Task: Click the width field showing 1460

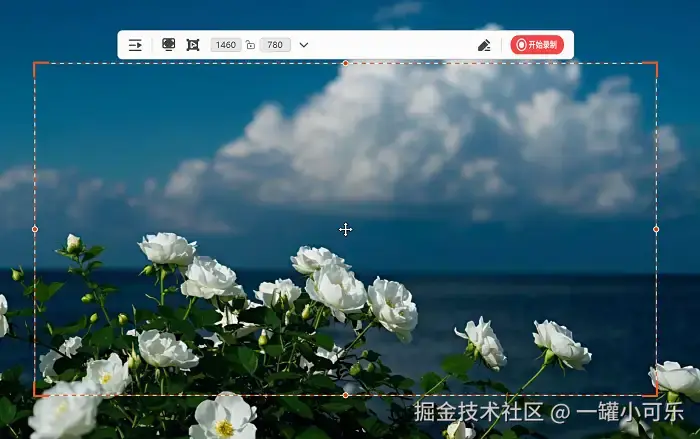Action: point(226,45)
